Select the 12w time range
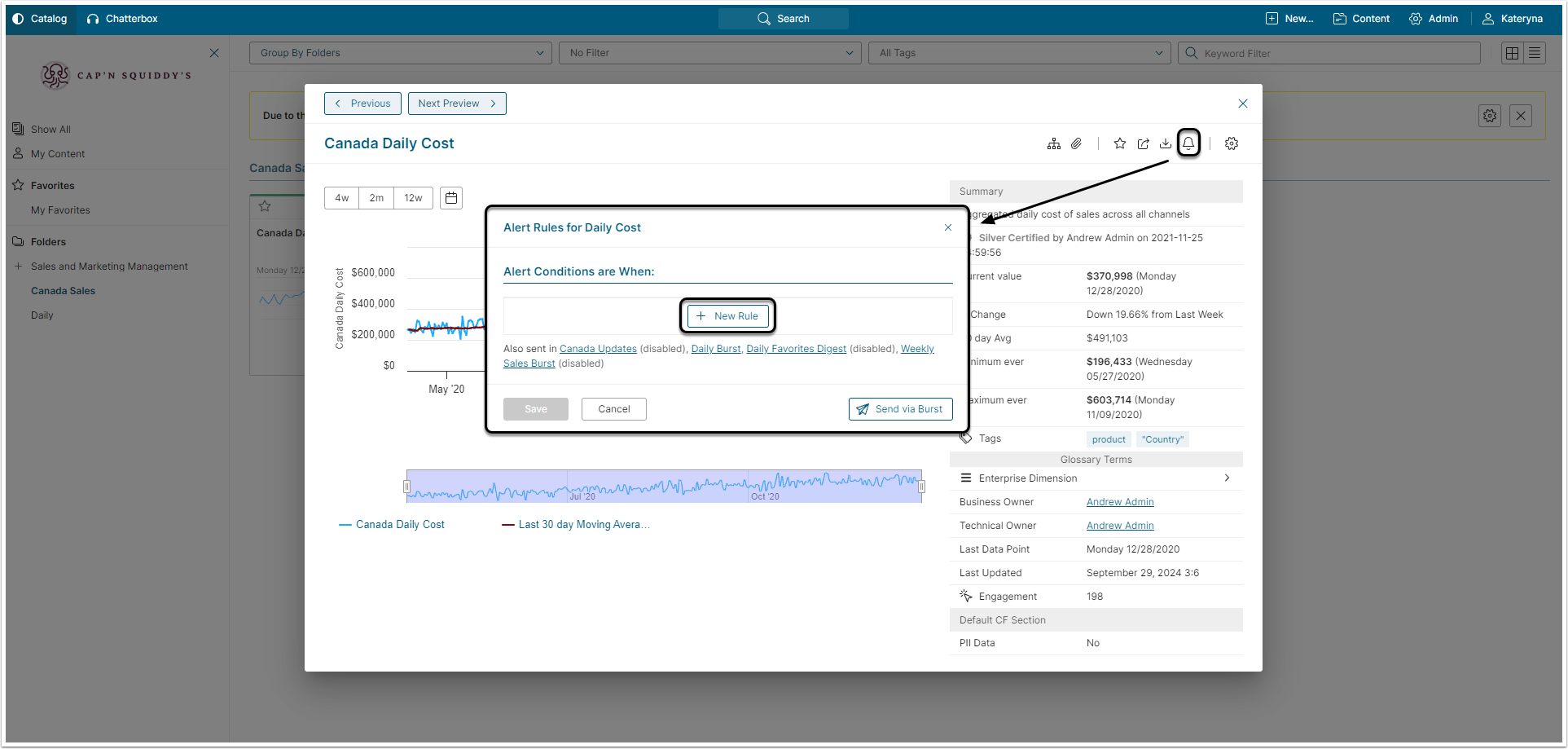The image size is (1568, 749). pyautogui.click(x=413, y=198)
